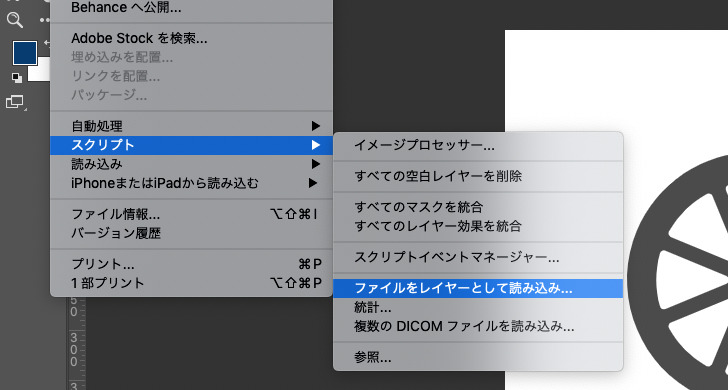Expand iPhoneまたはiPadから読み込む submenu
Viewport: 728px width, 390px height.
191,183
